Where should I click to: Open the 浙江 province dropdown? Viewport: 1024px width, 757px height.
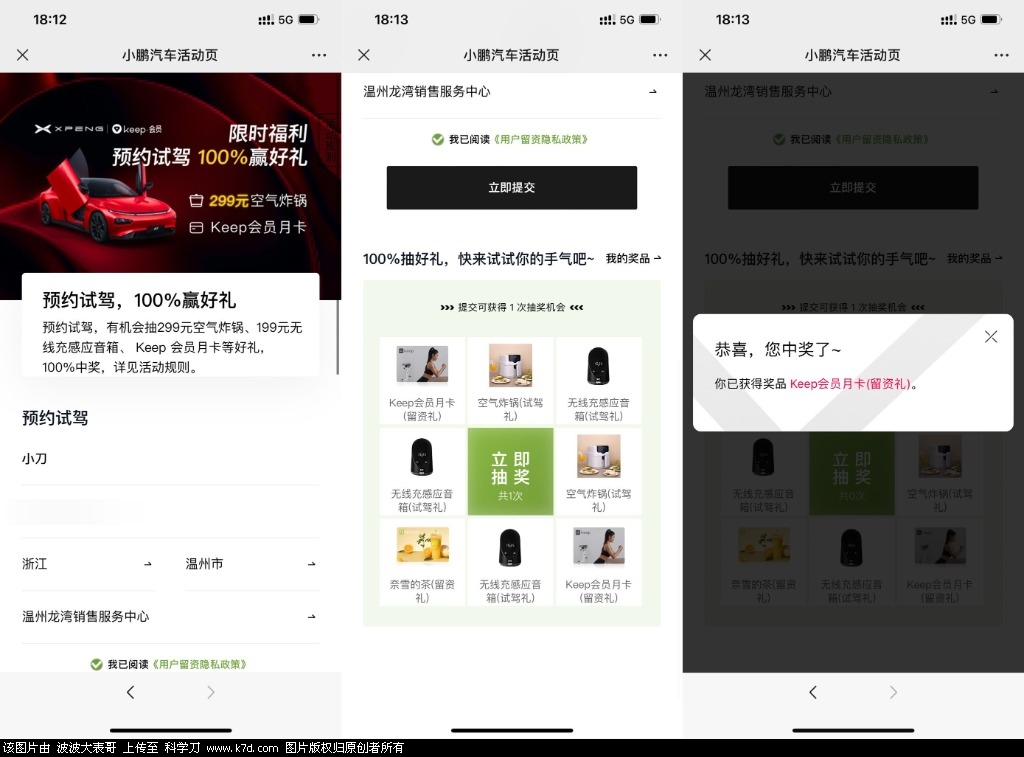click(88, 564)
